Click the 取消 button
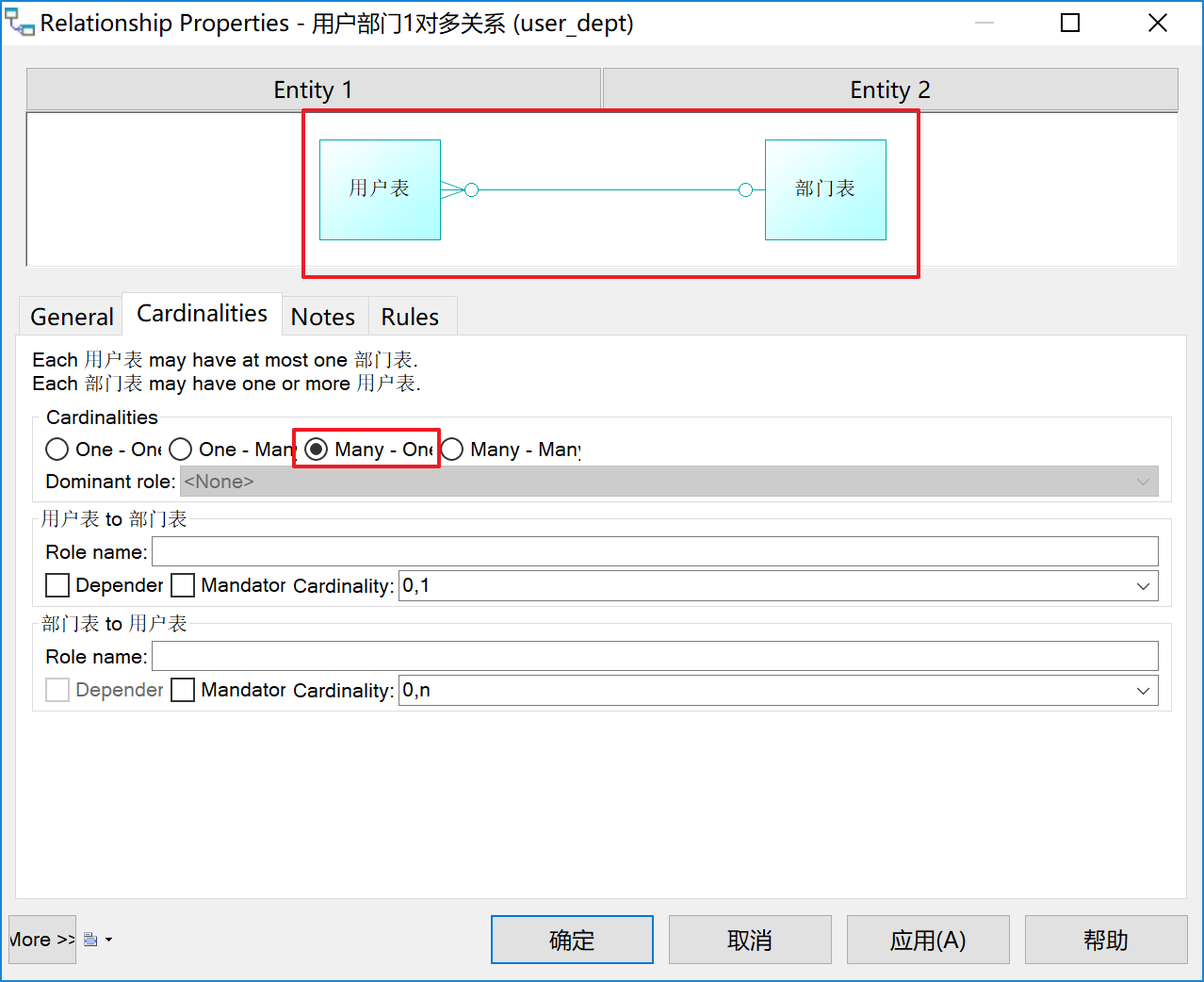Viewport: 1204px width, 982px height. click(750, 940)
